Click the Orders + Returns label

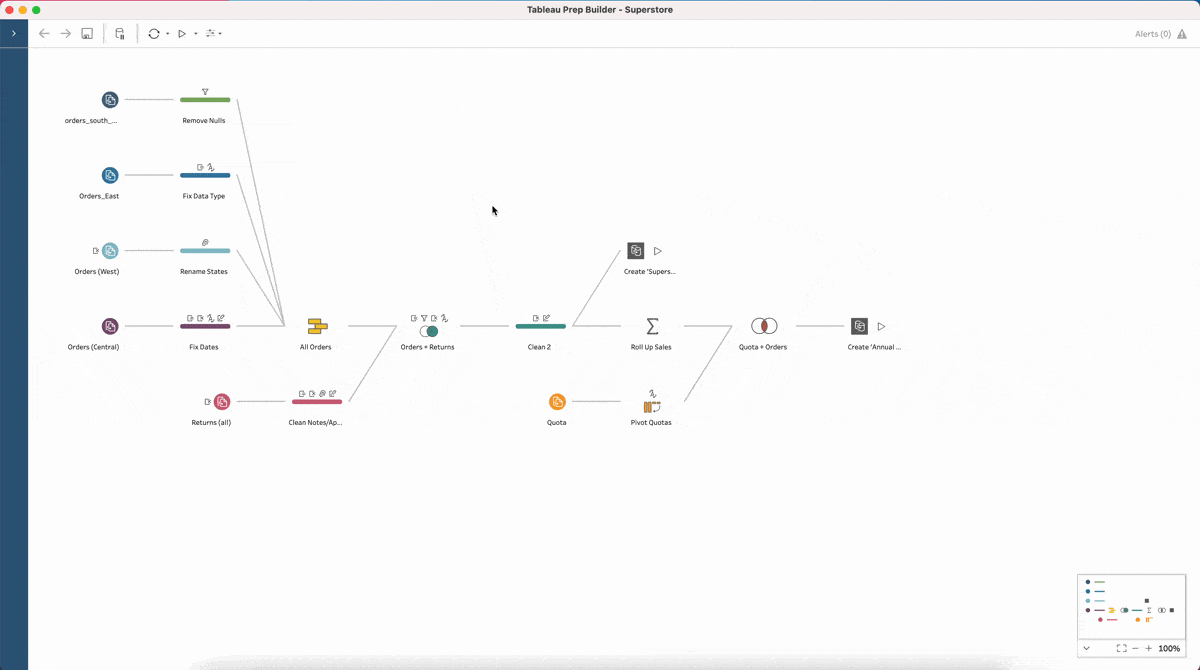click(428, 347)
